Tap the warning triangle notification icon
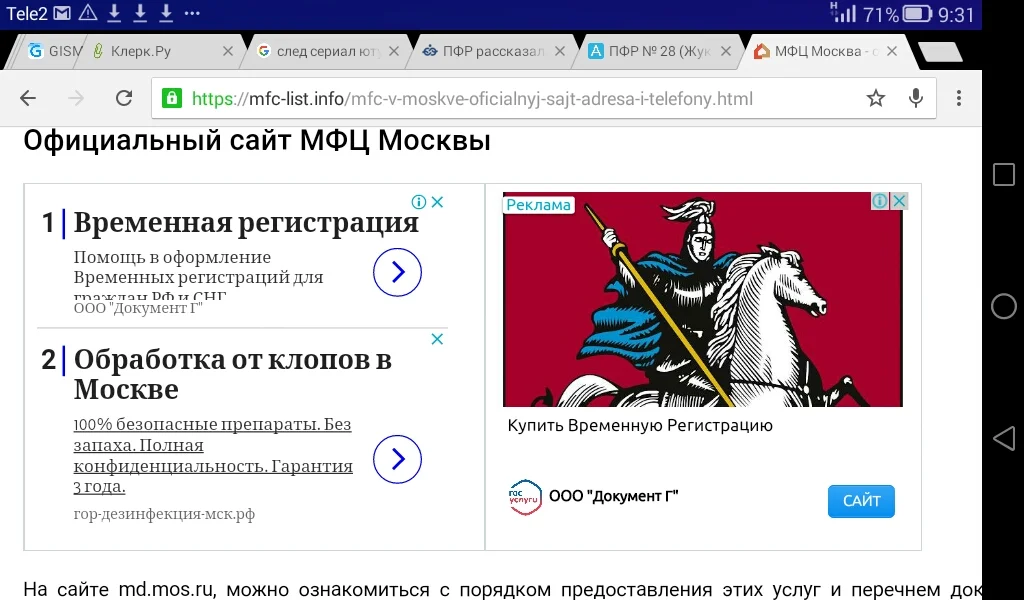The image size is (1024, 600). 88,13
